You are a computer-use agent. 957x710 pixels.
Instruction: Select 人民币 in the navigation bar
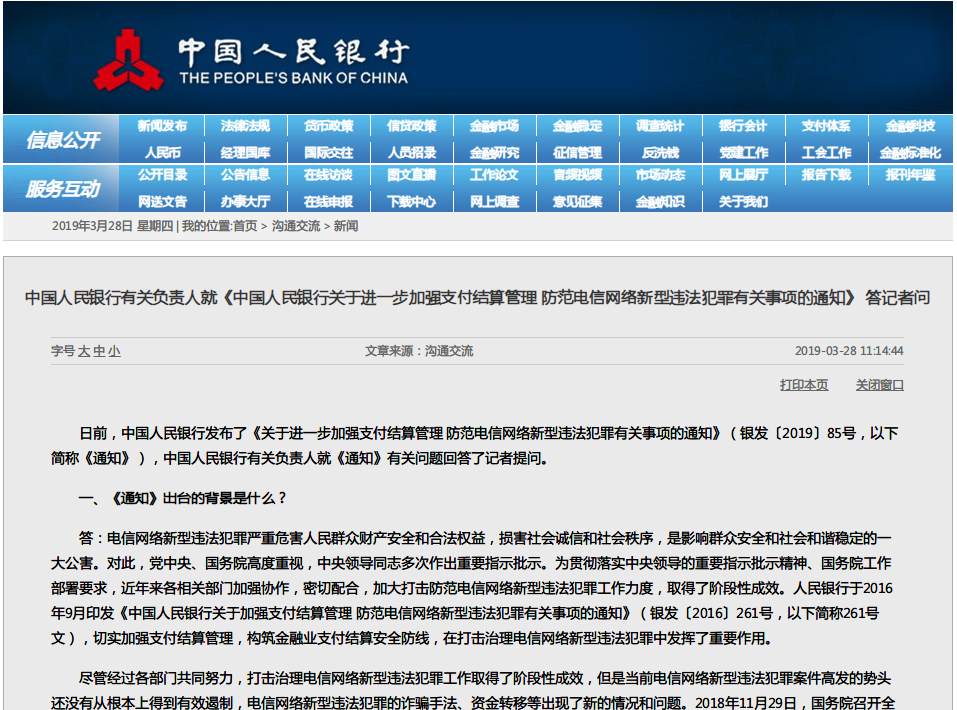point(162,153)
